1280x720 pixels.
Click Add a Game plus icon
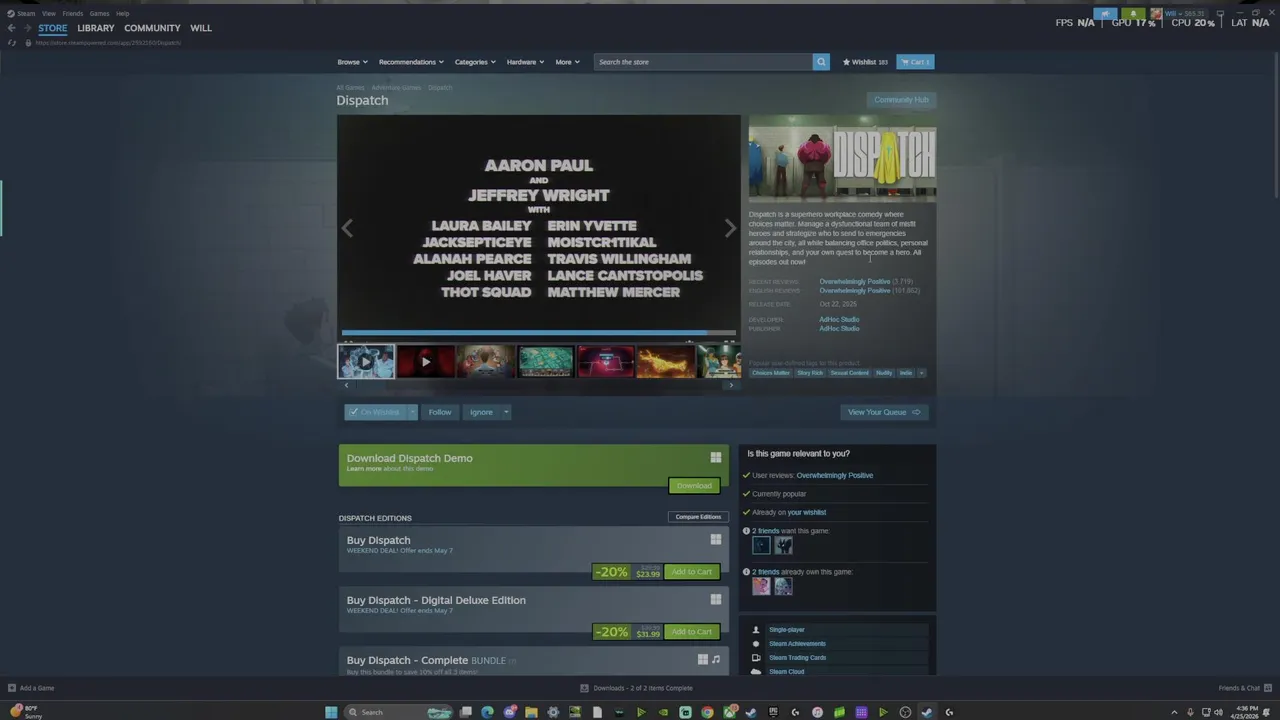tap(12, 688)
